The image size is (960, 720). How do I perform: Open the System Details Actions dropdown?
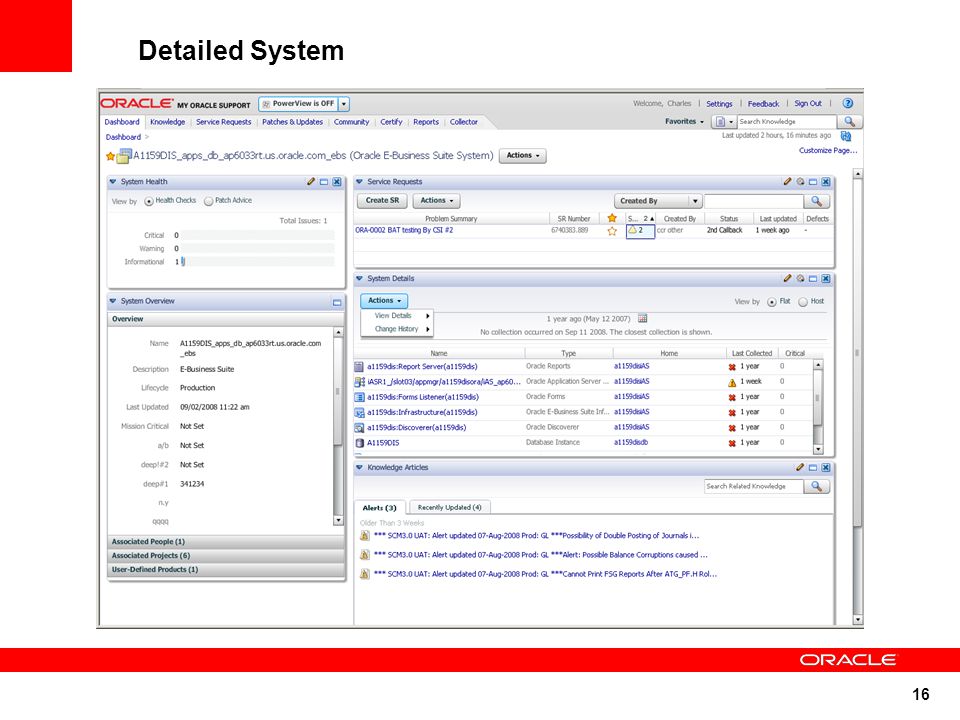pos(384,301)
